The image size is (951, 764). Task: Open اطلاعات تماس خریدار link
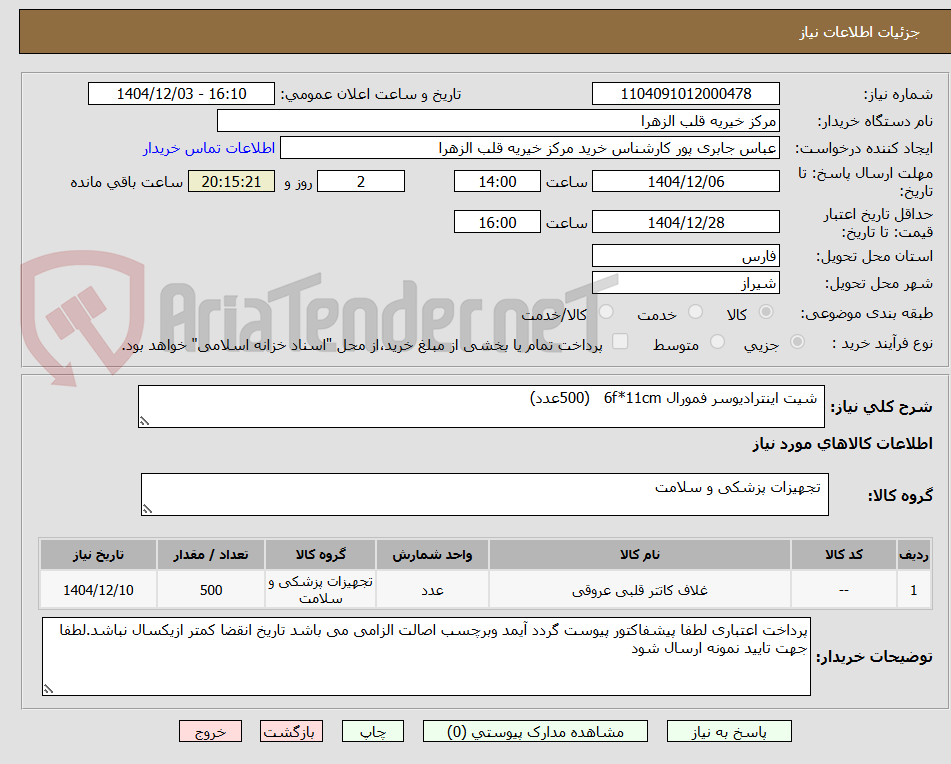pos(209,149)
